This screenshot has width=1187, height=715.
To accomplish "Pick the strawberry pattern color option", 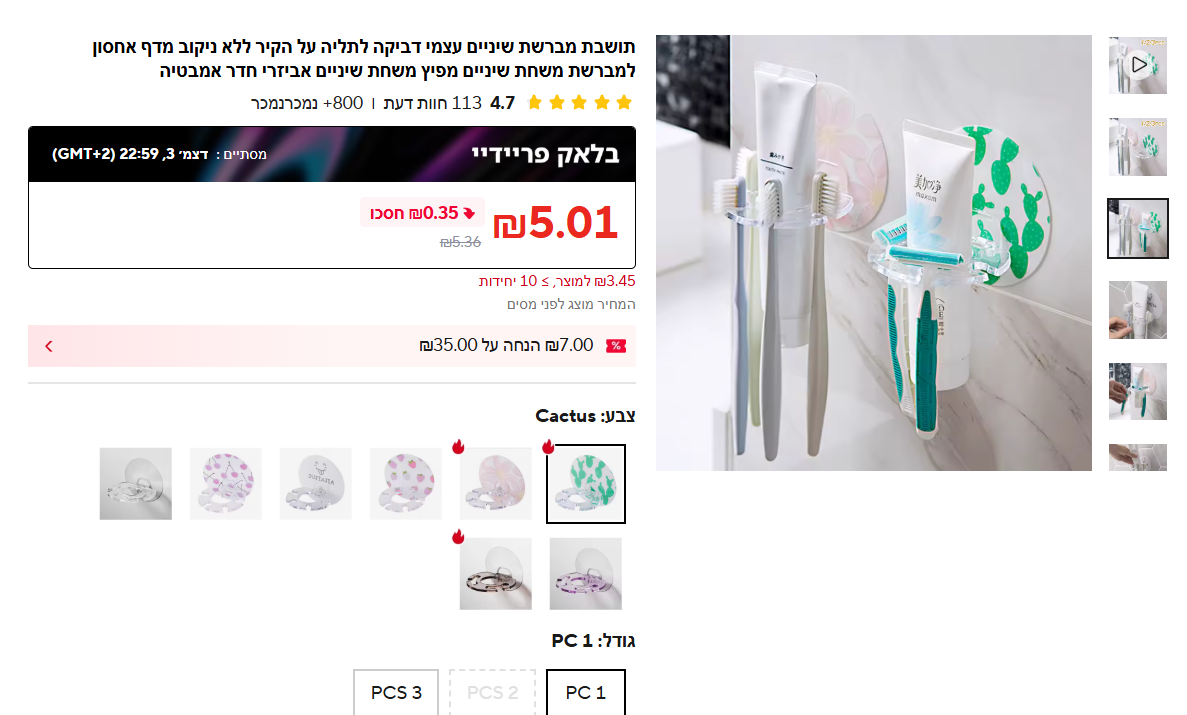I will 406,484.
